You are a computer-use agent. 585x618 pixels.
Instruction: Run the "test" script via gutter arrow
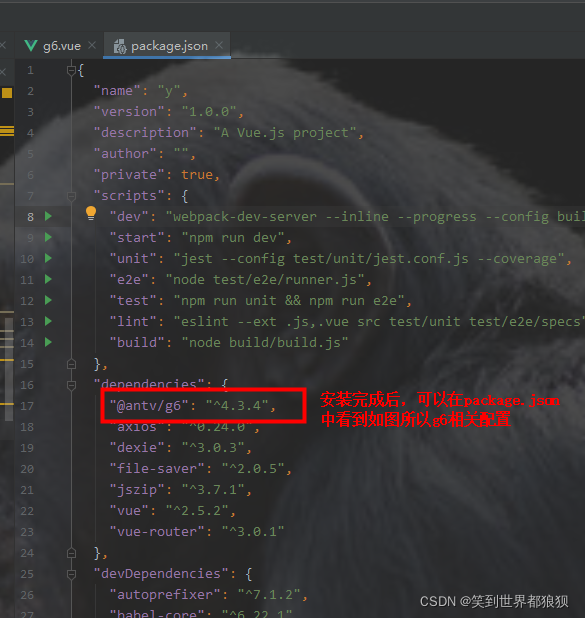tap(48, 300)
